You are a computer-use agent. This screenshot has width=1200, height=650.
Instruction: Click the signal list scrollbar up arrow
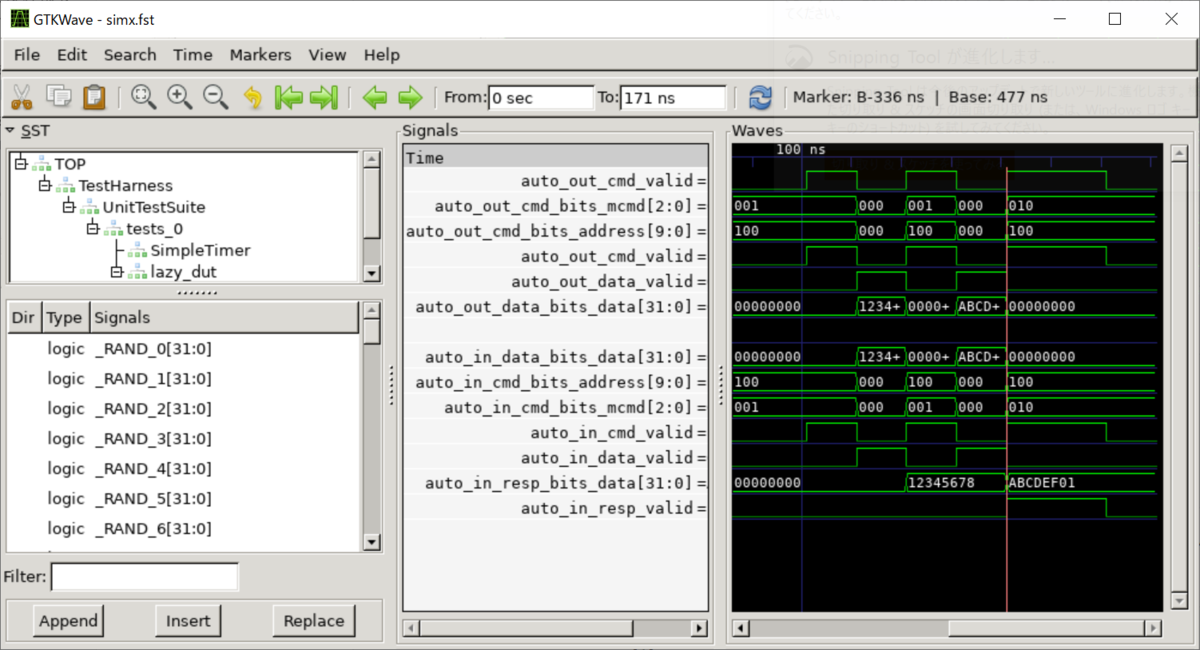coord(371,310)
